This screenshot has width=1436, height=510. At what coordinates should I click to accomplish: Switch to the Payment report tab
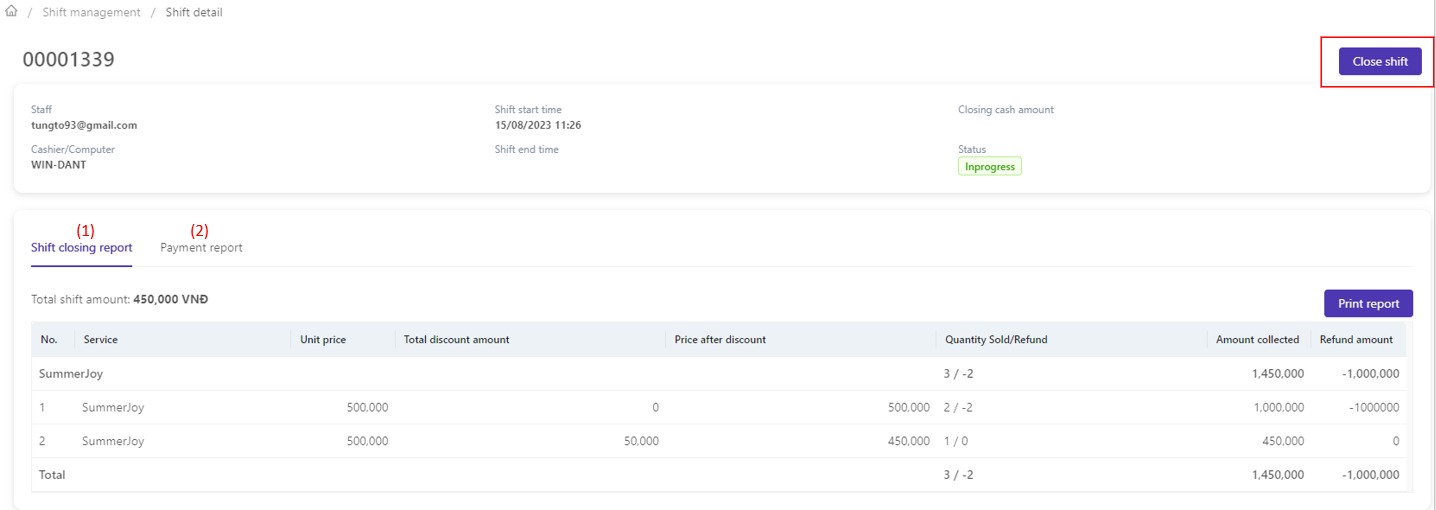201,248
